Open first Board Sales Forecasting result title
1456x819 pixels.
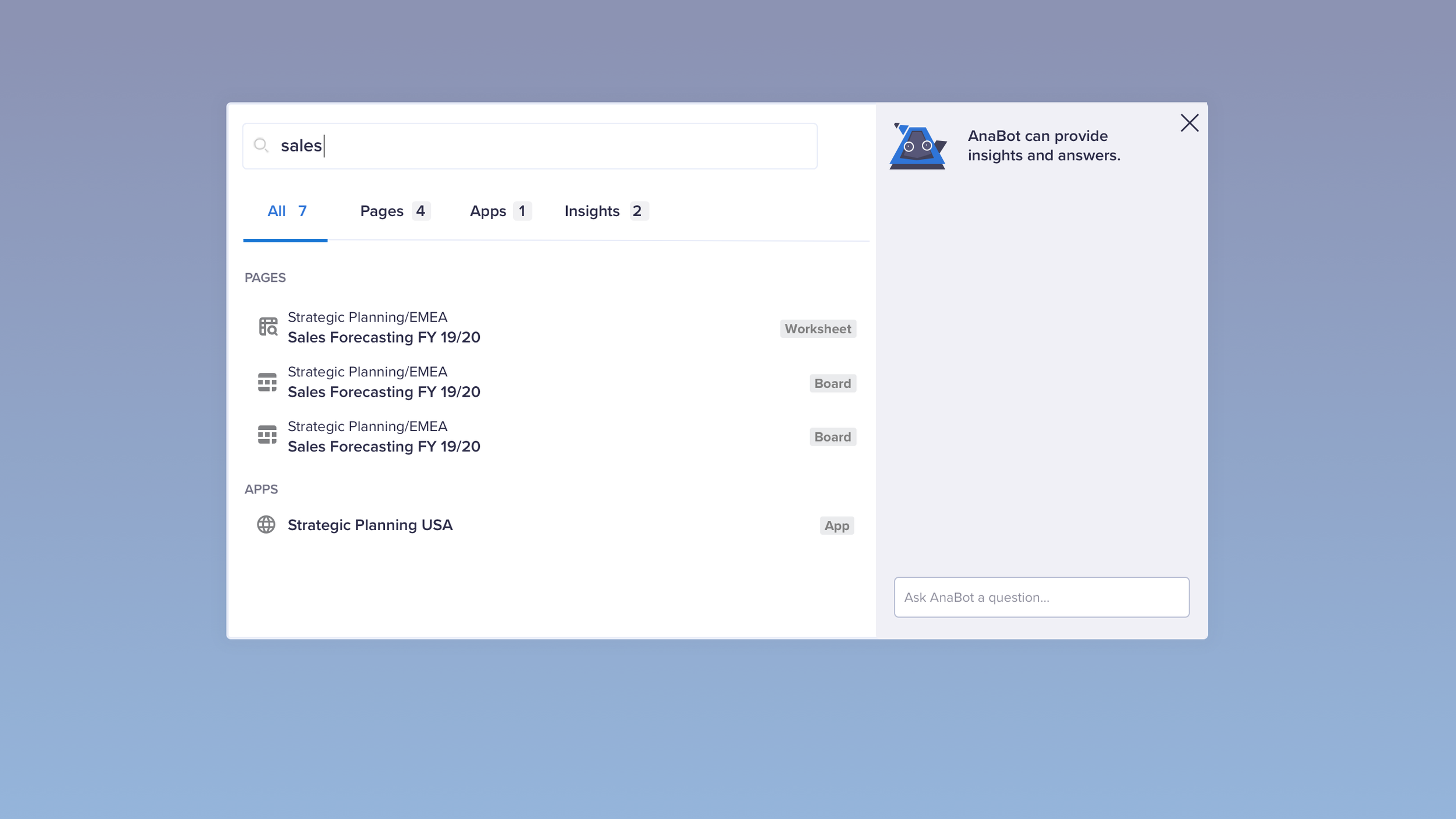[x=384, y=392]
